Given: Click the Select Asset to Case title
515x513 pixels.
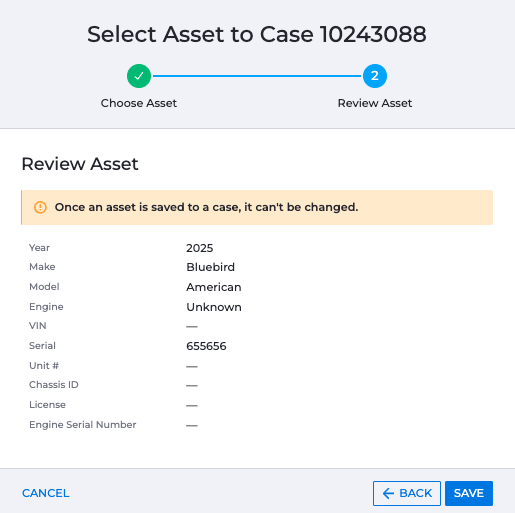Looking at the screenshot, I should pyautogui.click(x=257, y=34).
